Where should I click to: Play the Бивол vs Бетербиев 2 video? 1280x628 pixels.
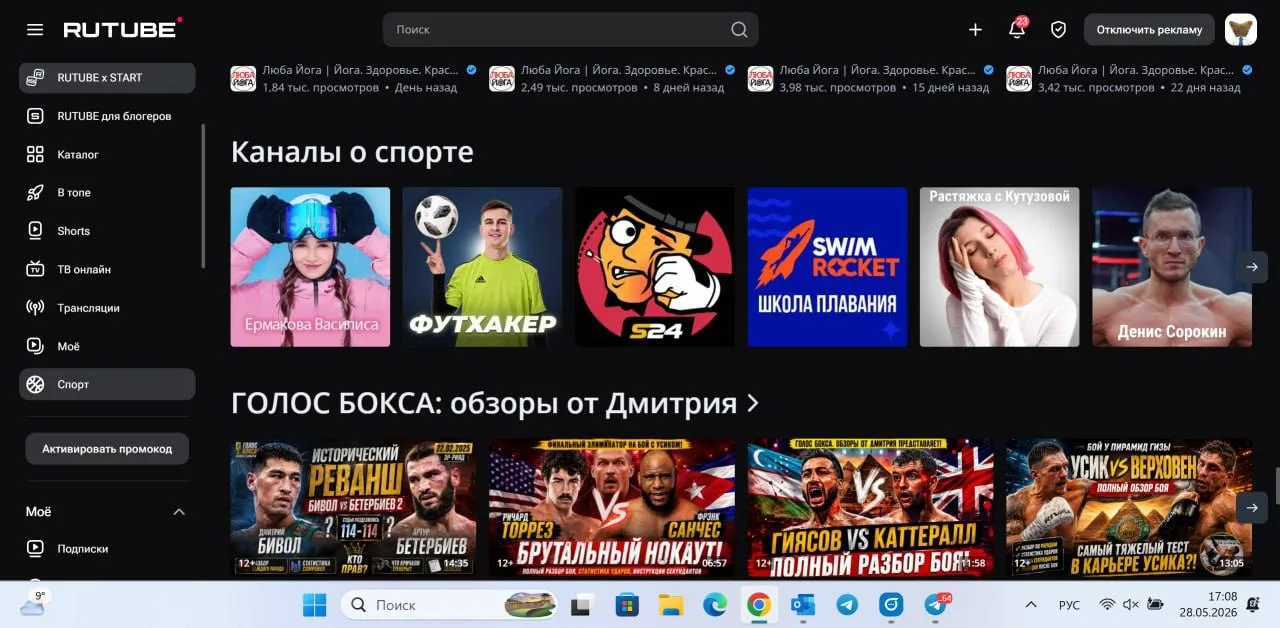pyautogui.click(x=353, y=507)
